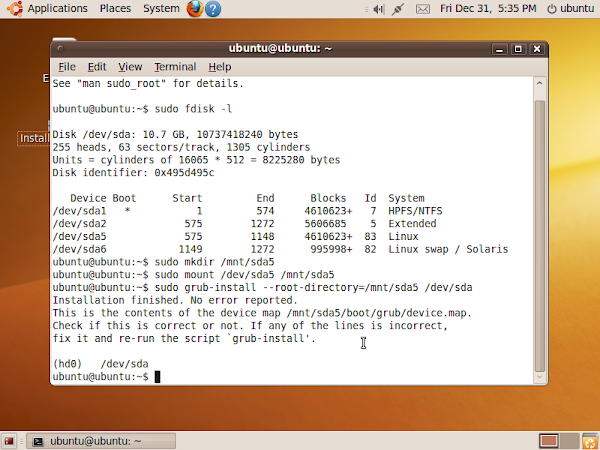600x450 pixels.
Task: Switch to the second workspace
Action: click(x=569, y=441)
